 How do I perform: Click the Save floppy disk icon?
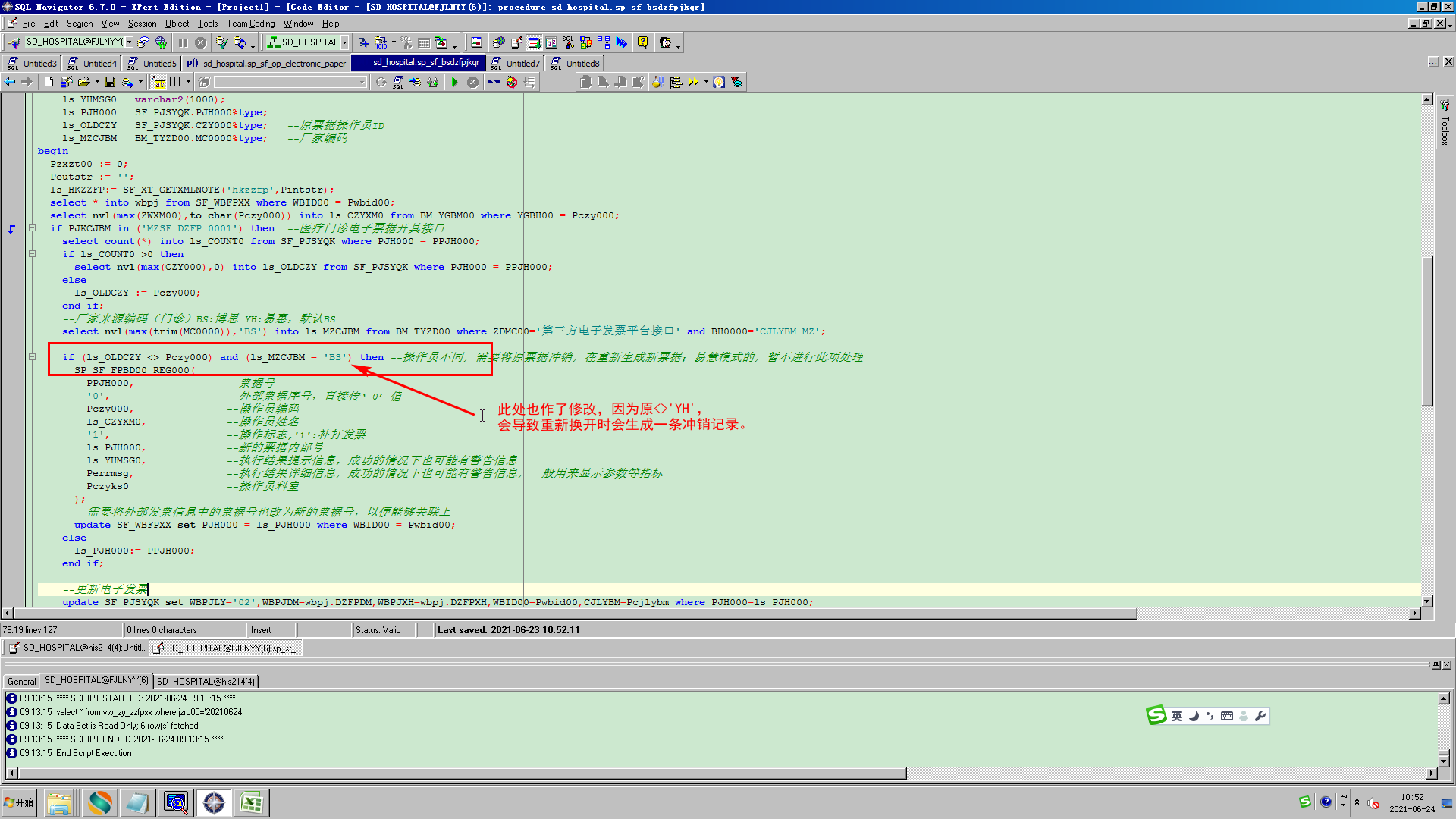point(110,82)
